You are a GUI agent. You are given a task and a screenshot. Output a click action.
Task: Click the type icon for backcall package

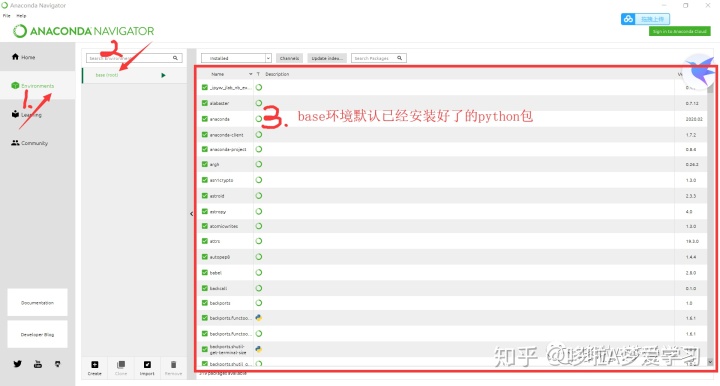[x=259, y=288]
